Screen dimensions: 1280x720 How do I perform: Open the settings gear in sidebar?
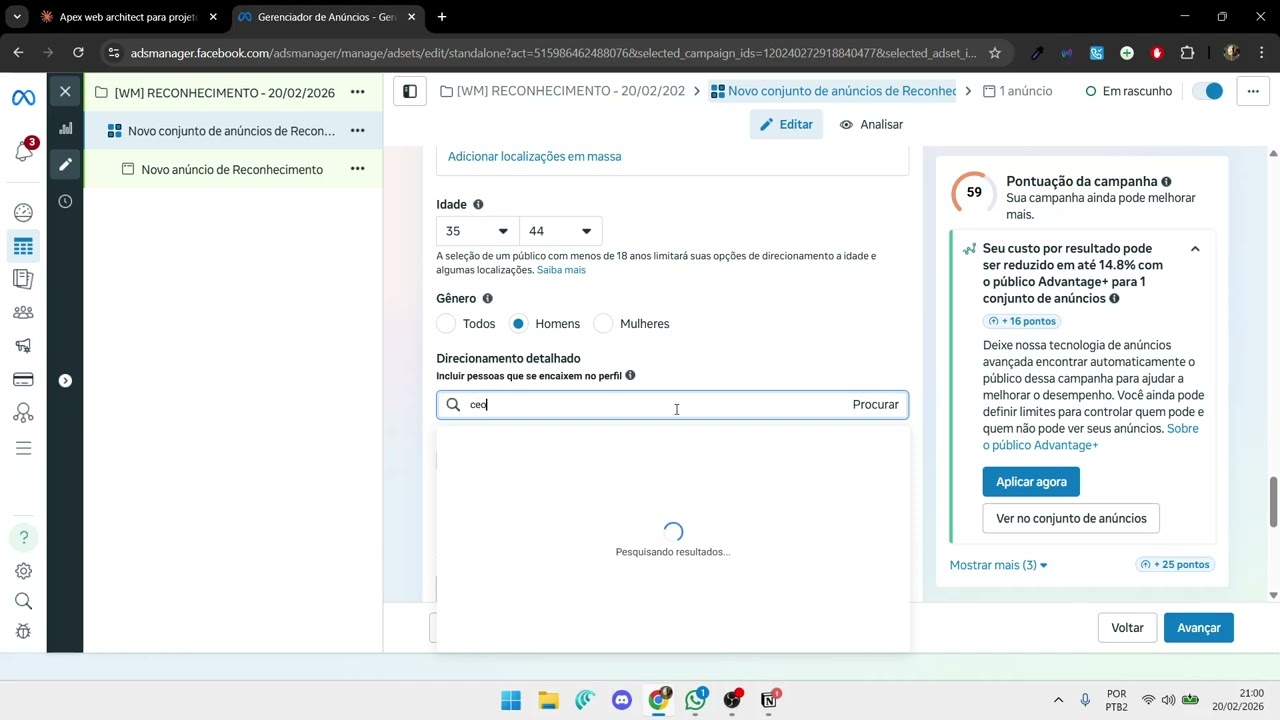(23, 571)
